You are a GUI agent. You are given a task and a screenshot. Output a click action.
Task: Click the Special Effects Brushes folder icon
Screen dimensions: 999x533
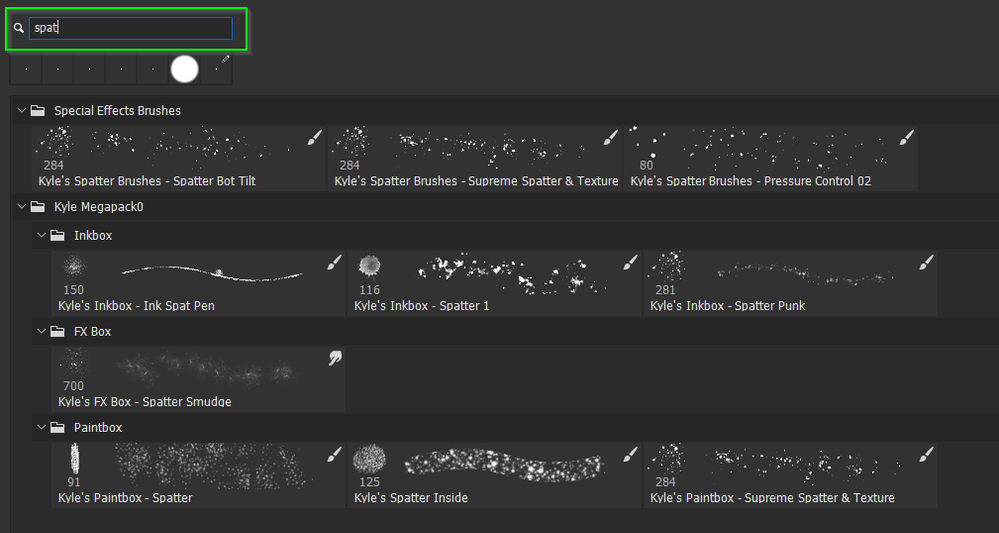pos(38,111)
